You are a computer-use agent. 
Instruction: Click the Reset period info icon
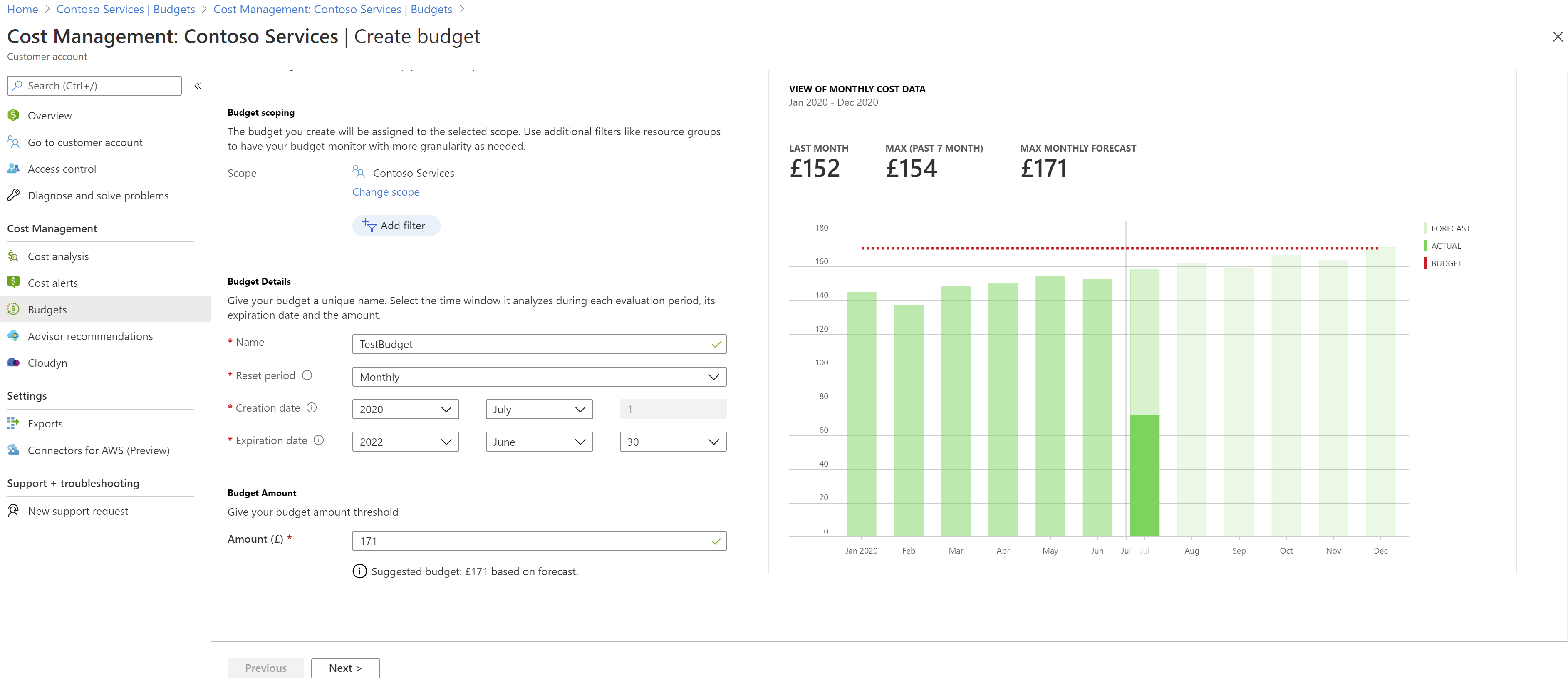[x=307, y=375]
